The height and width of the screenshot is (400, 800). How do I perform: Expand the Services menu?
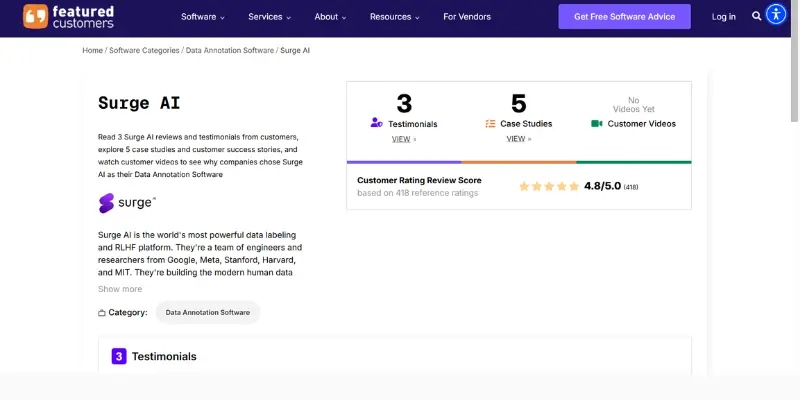[x=269, y=17]
